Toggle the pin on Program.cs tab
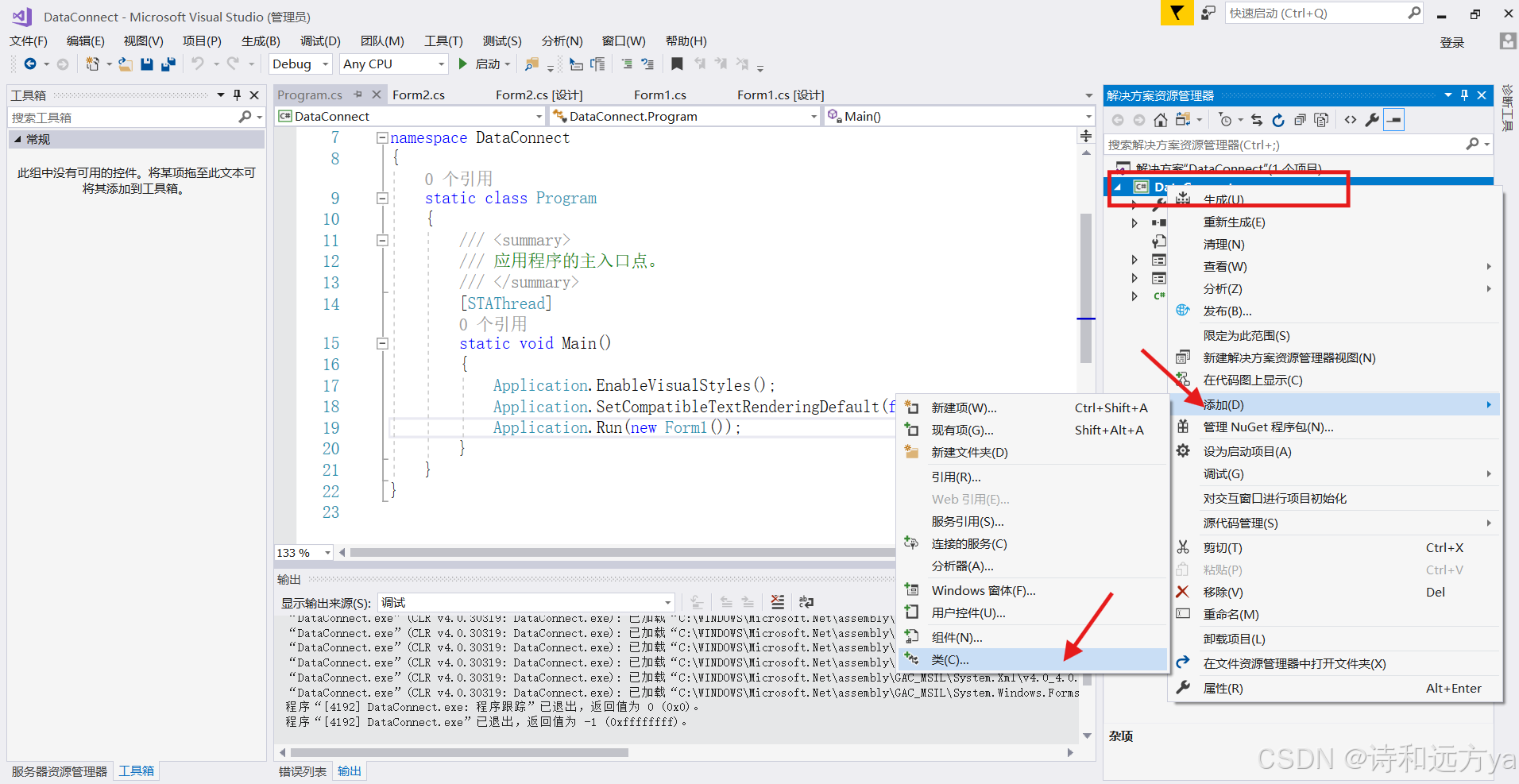This screenshot has height=784, width=1519. (x=358, y=95)
